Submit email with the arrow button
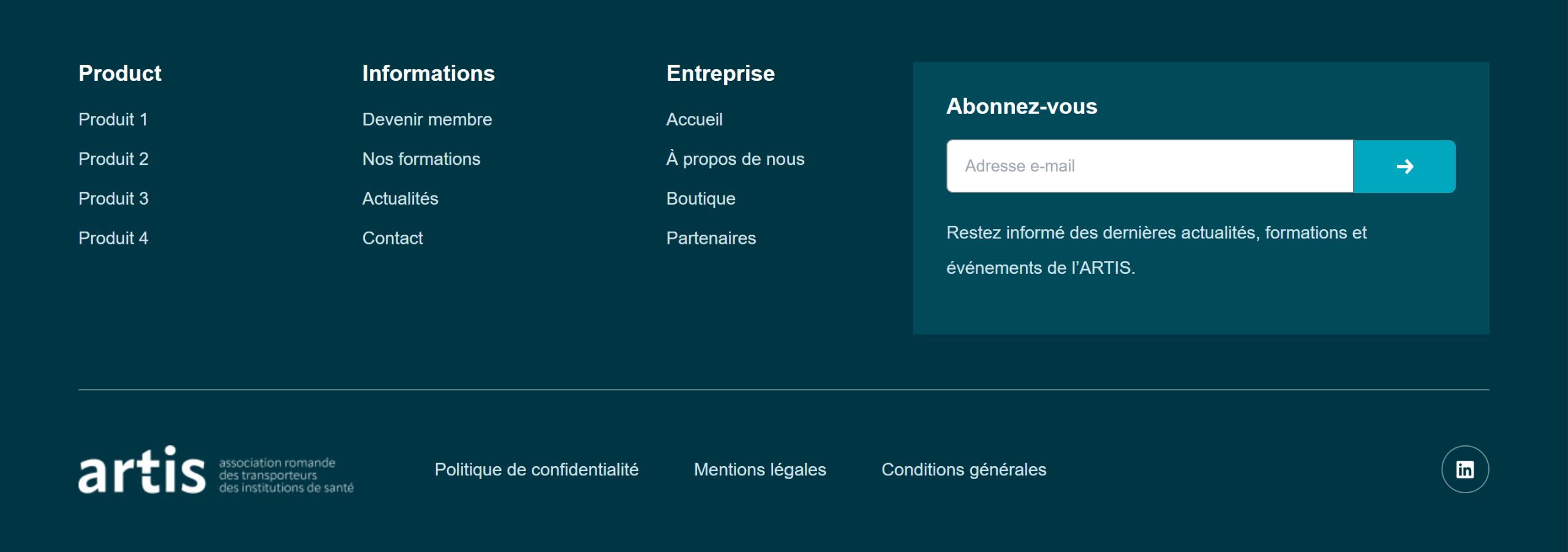The width and height of the screenshot is (1568, 552). (x=1404, y=167)
